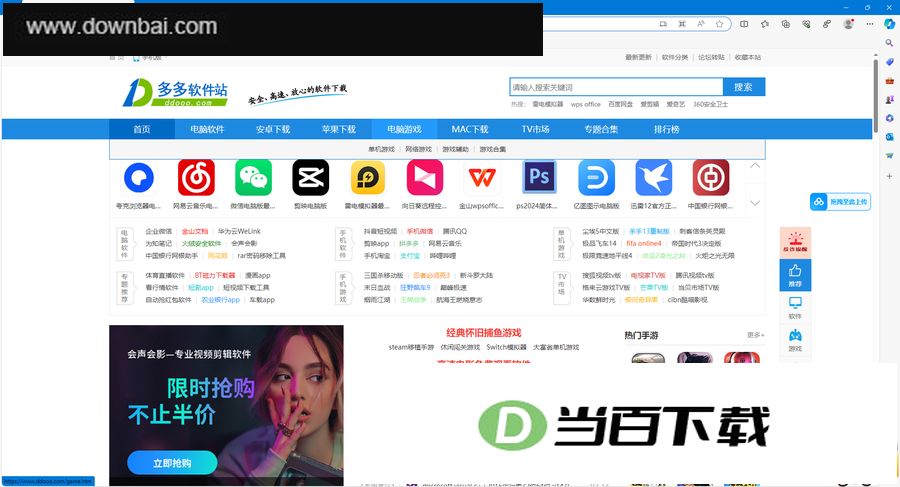
Task: Open the TV市场 navigation tab
Action: 536,129
